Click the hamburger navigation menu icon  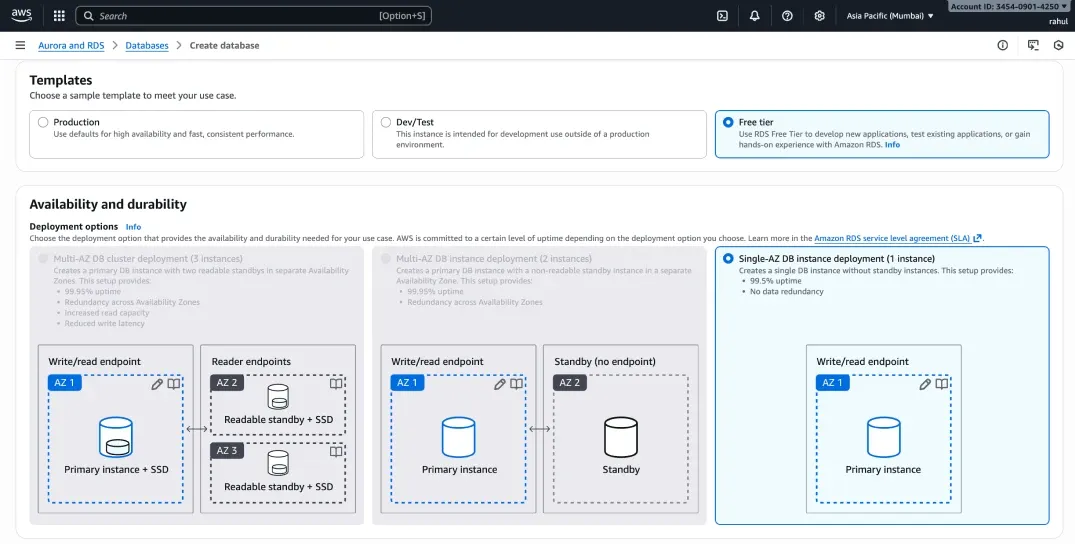[20, 45]
